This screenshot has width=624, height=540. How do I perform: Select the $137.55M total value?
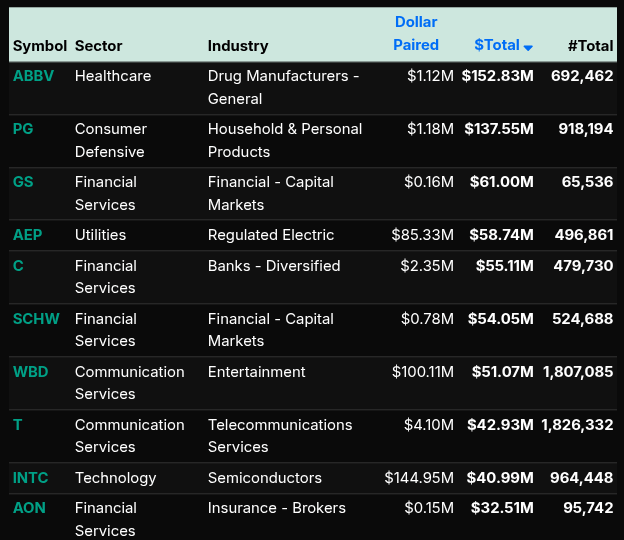click(499, 129)
